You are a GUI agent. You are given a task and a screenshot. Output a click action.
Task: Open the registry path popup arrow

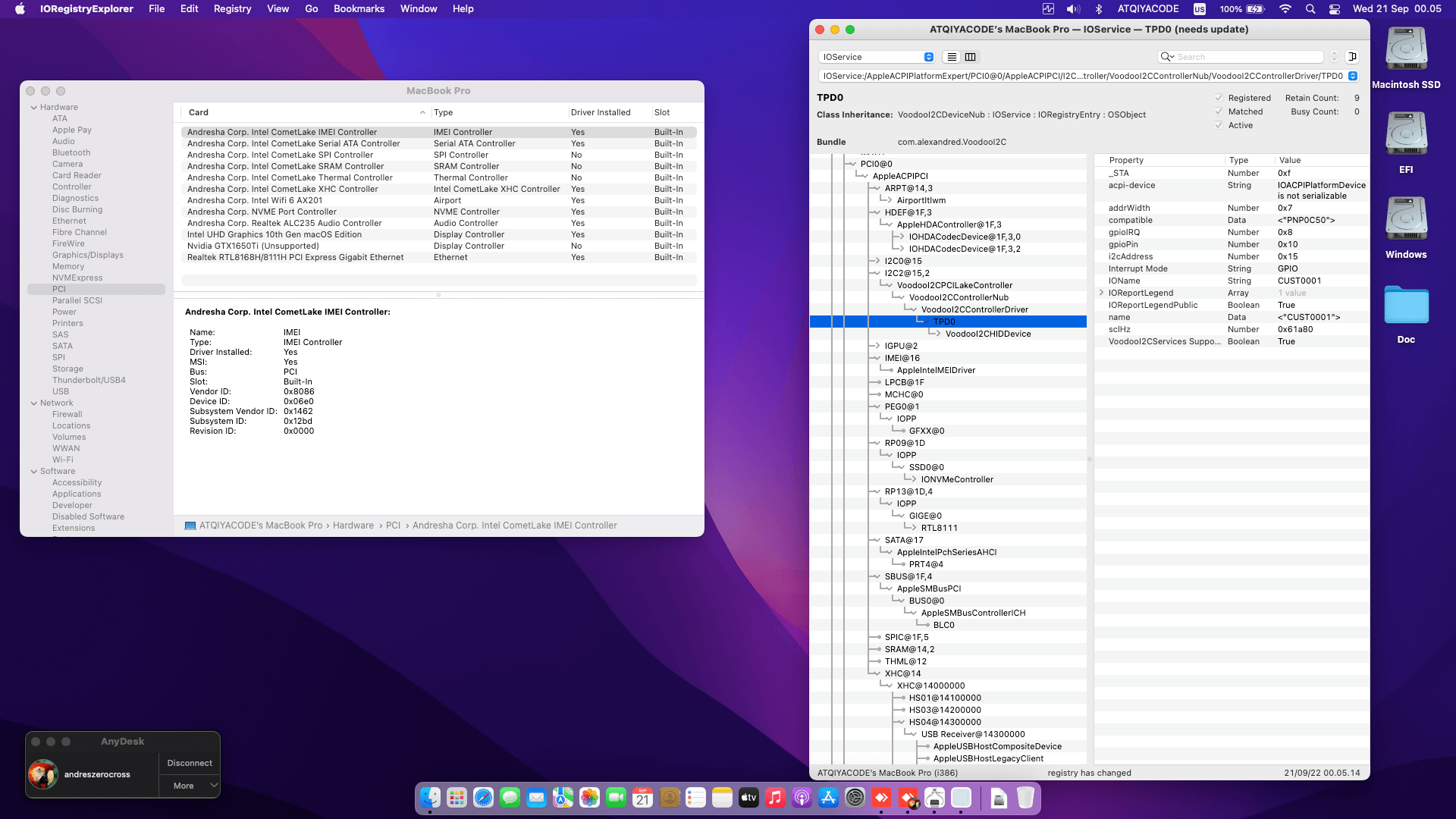pos(1352,76)
